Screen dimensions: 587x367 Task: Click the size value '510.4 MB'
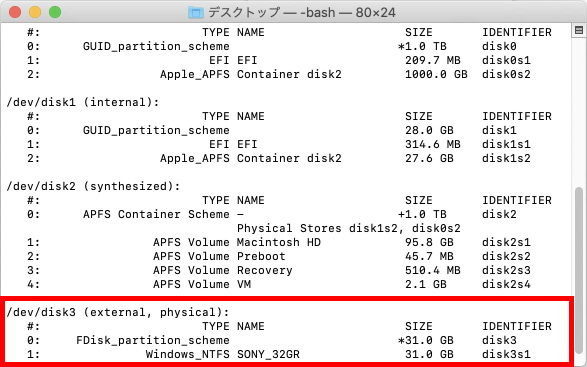(433, 270)
